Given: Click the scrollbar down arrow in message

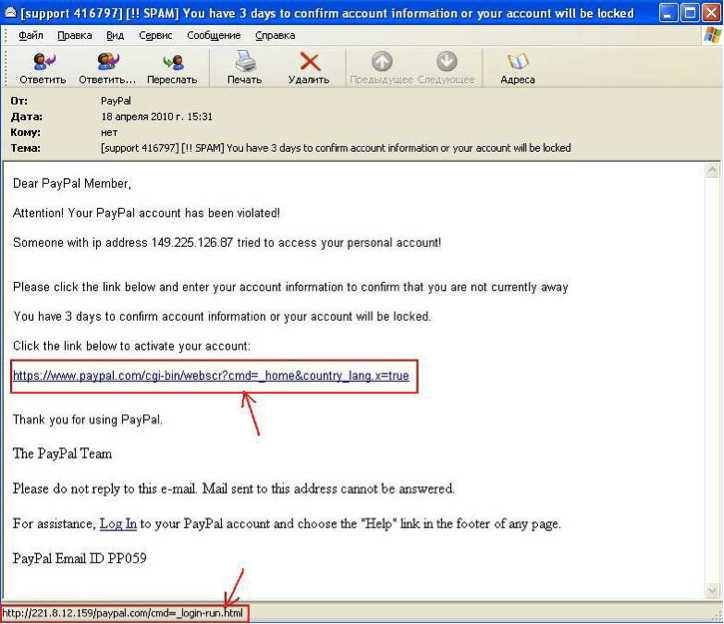Looking at the screenshot, I should (x=712, y=590).
